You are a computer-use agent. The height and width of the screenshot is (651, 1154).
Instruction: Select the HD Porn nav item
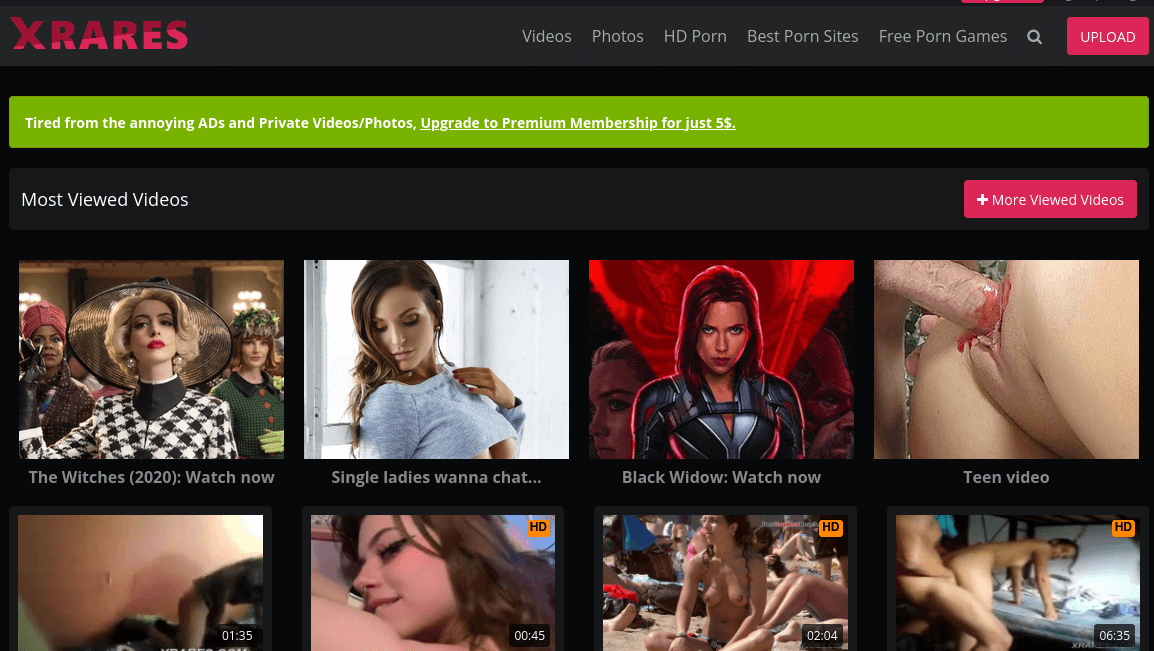(x=695, y=36)
